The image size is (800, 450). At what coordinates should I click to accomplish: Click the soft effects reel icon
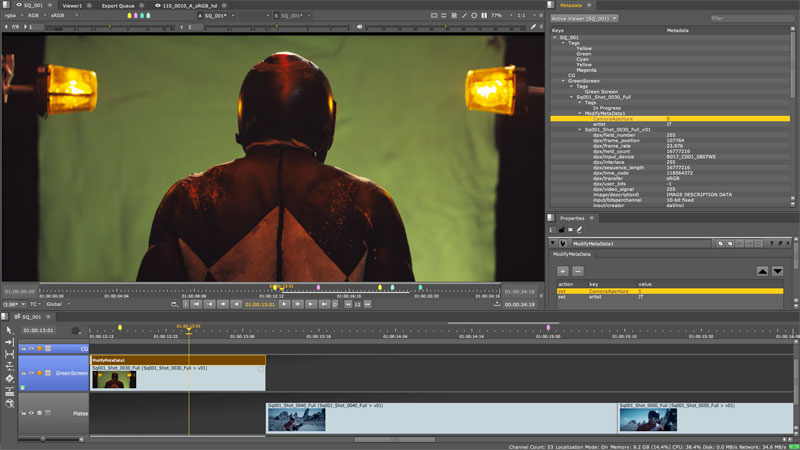click(x=9, y=404)
